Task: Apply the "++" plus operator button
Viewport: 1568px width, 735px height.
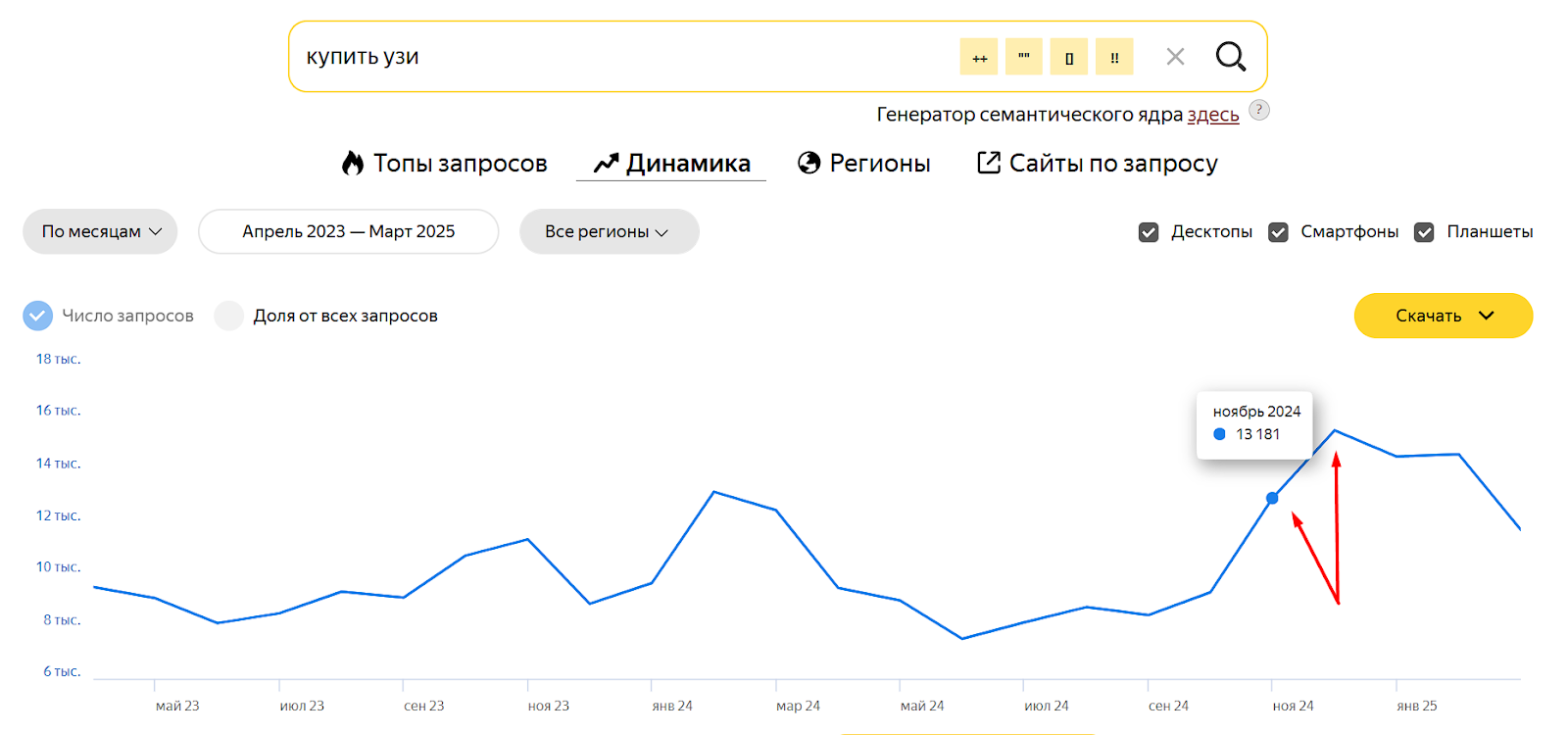Action: tap(979, 57)
